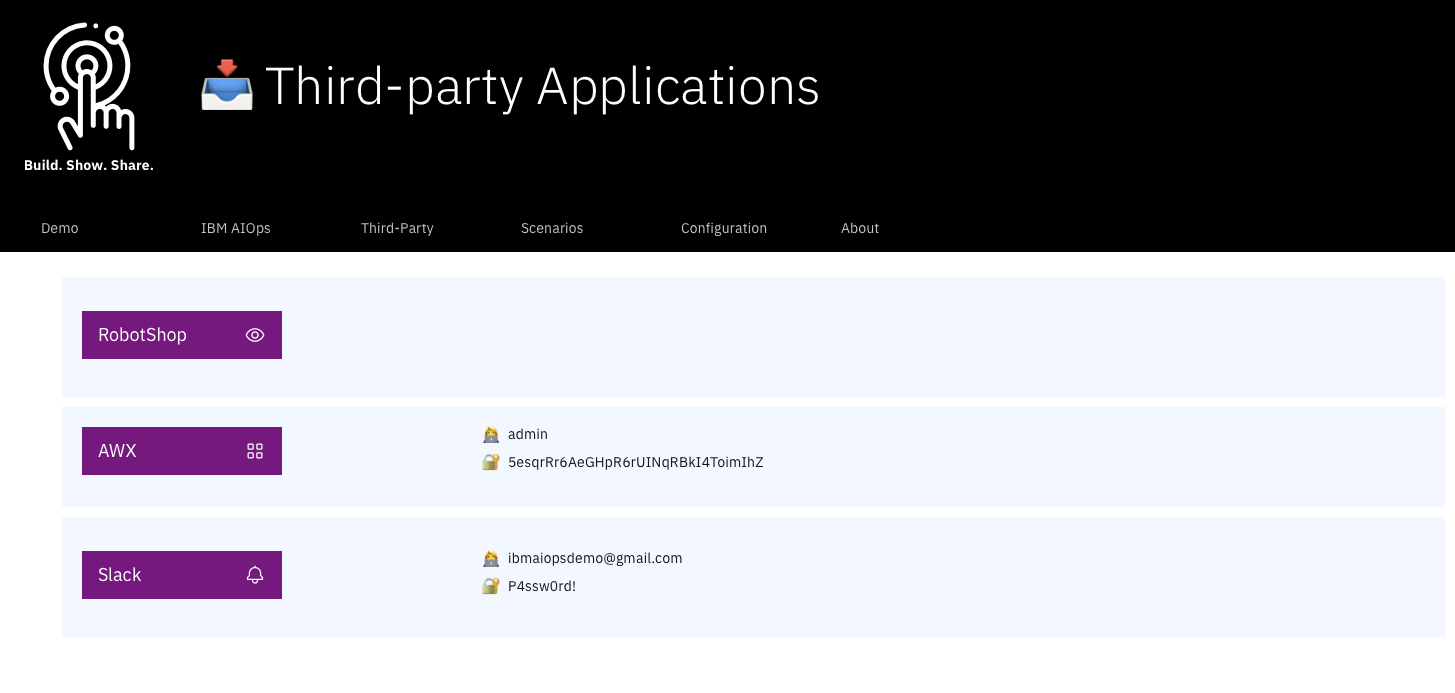Open the Scenarios menu
The width and height of the screenshot is (1455, 693).
552,228
